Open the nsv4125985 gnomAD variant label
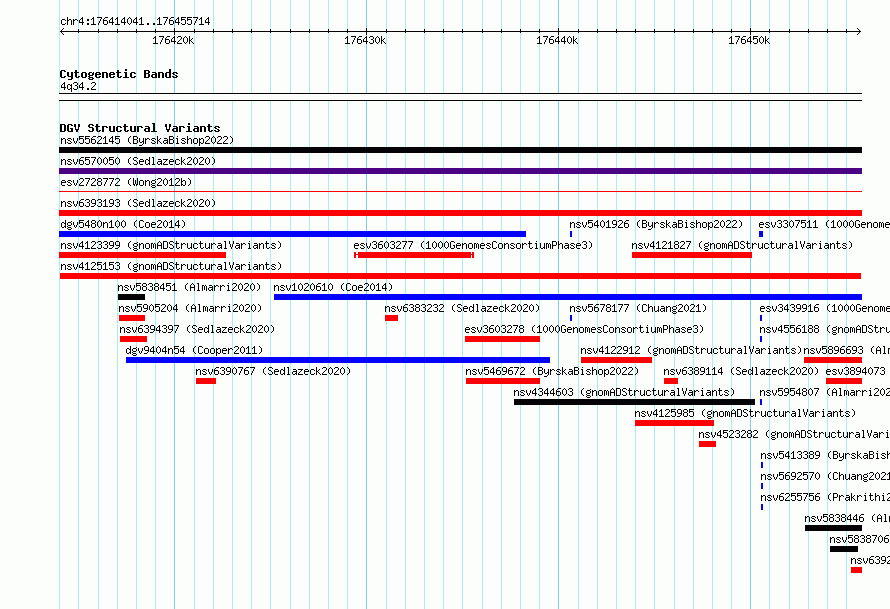Screen dimensions: 890x609 [x=745, y=413]
